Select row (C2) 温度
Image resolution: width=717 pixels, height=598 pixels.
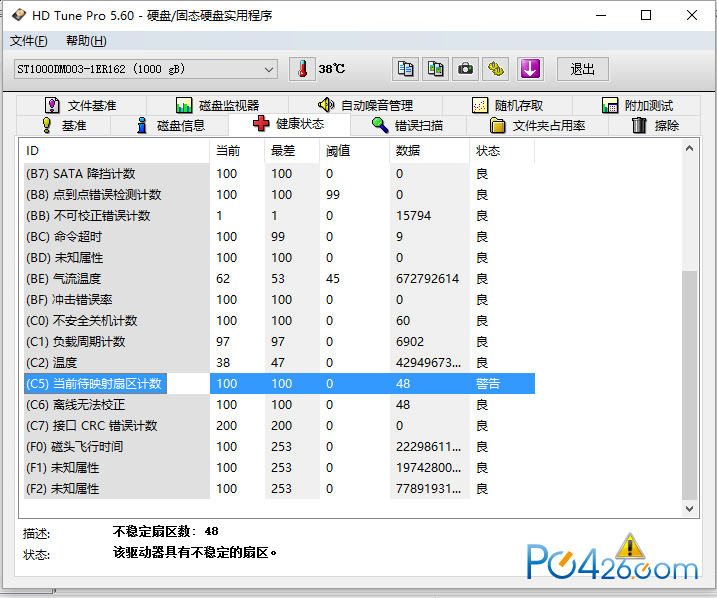279,363
